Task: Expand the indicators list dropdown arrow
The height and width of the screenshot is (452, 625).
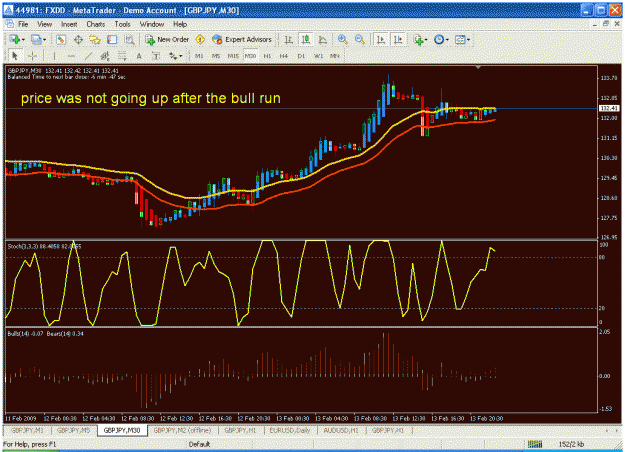Action: click(x=426, y=40)
